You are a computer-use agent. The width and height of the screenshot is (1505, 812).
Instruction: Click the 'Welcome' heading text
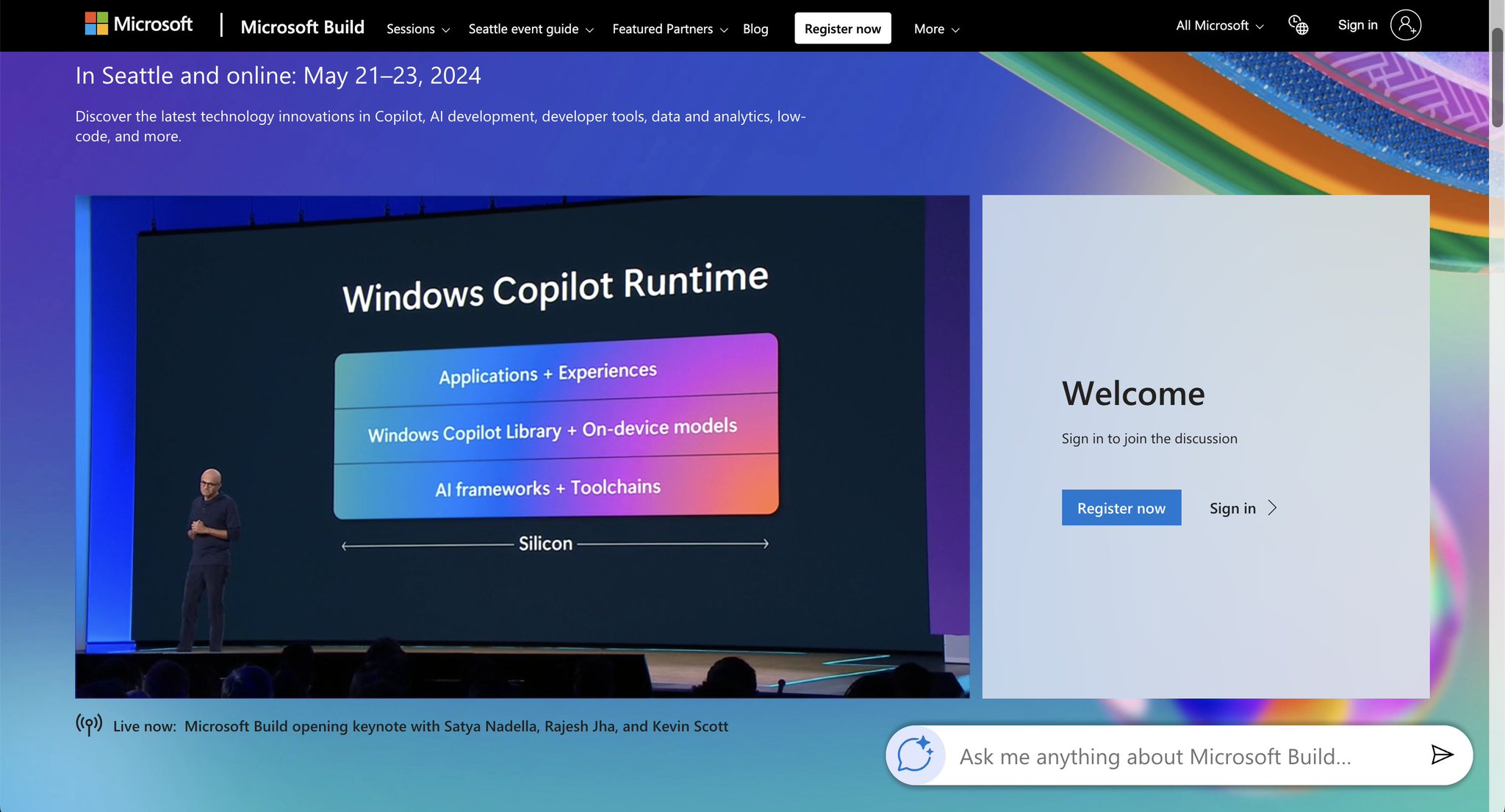click(1133, 393)
